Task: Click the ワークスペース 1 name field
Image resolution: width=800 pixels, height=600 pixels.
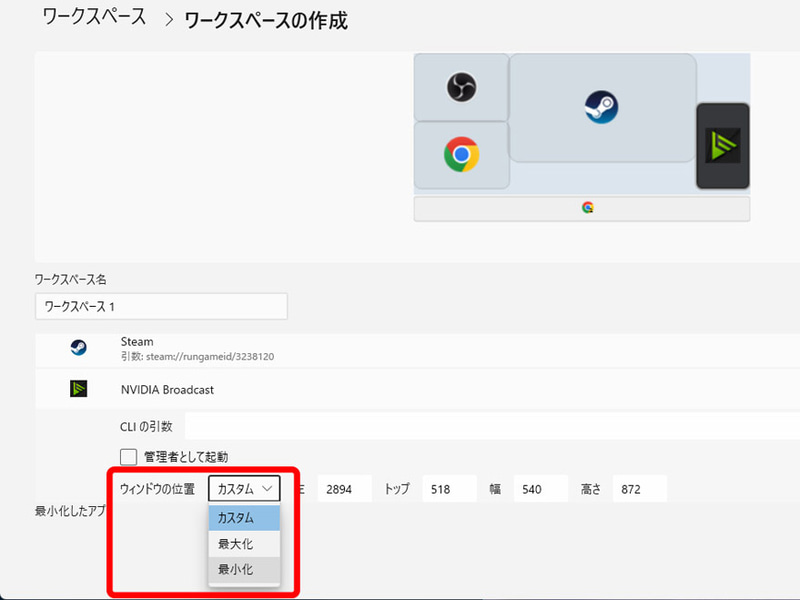Action: [160, 306]
